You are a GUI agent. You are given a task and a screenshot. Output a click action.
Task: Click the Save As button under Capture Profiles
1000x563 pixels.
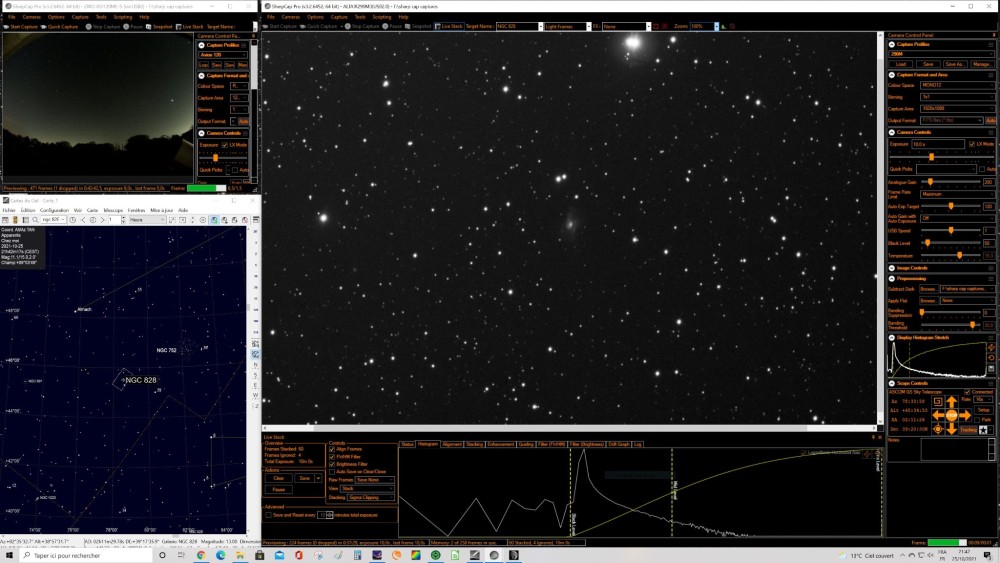click(955, 64)
